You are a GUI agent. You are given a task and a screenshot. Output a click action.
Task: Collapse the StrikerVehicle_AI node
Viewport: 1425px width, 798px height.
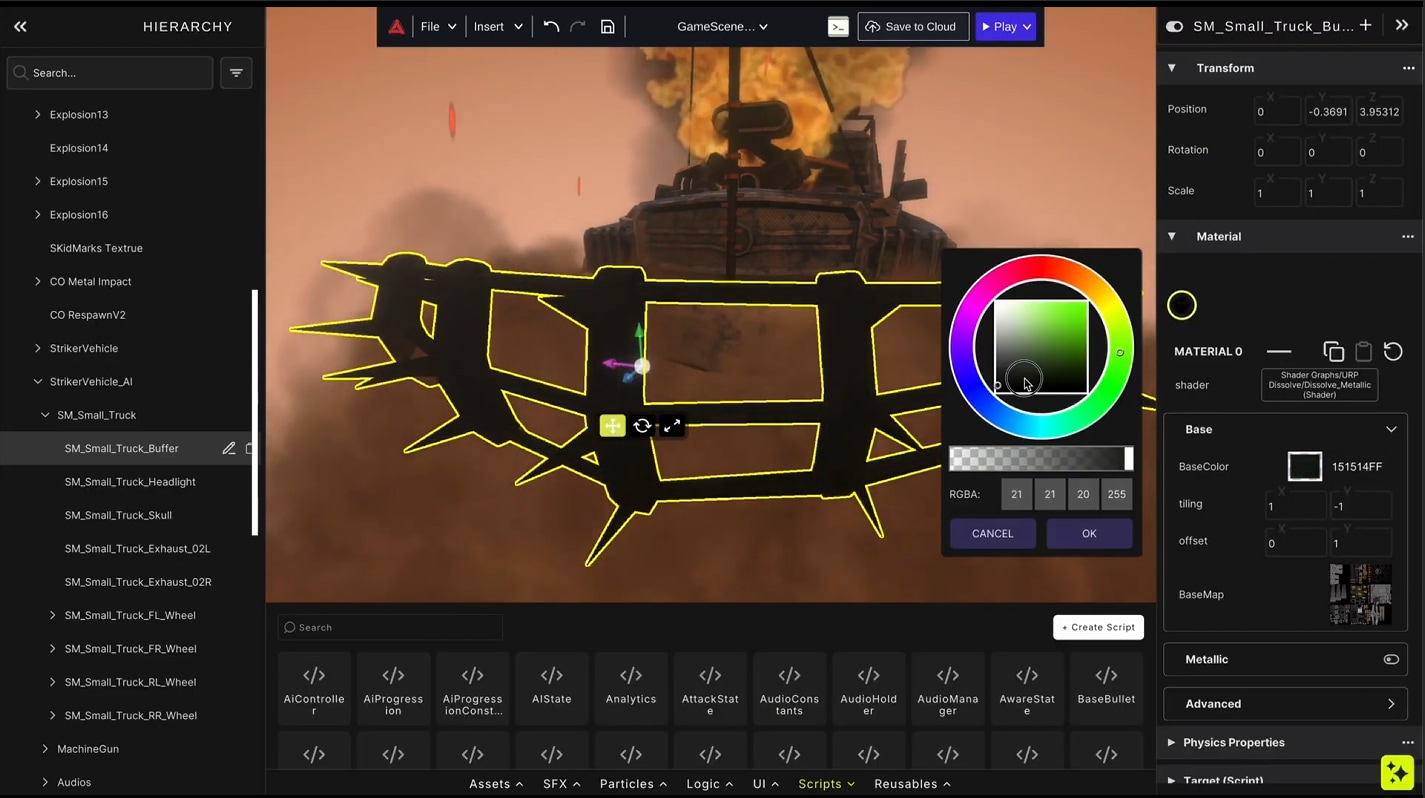click(x=38, y=382)
